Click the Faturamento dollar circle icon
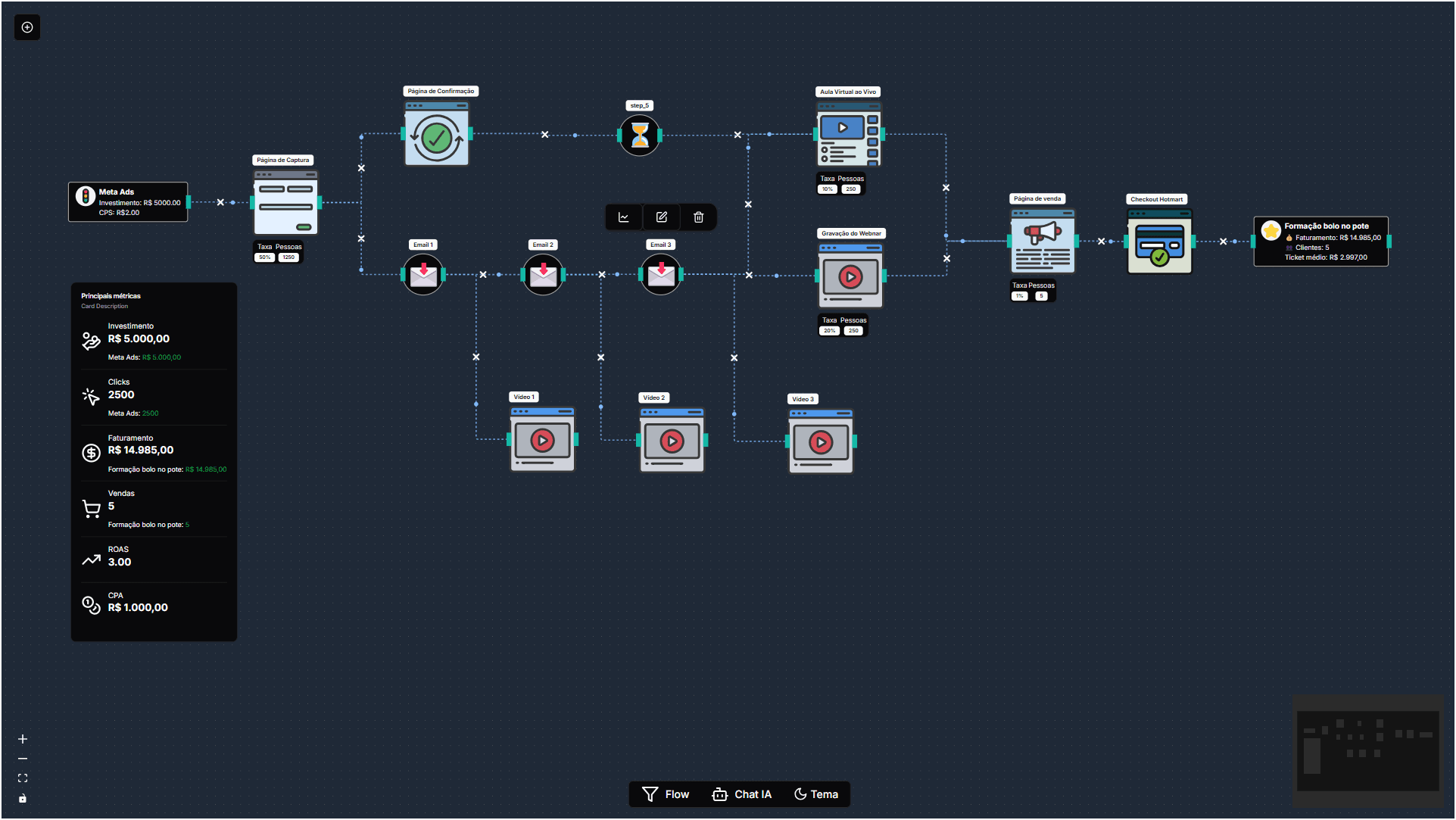 (x=91, y=453)
